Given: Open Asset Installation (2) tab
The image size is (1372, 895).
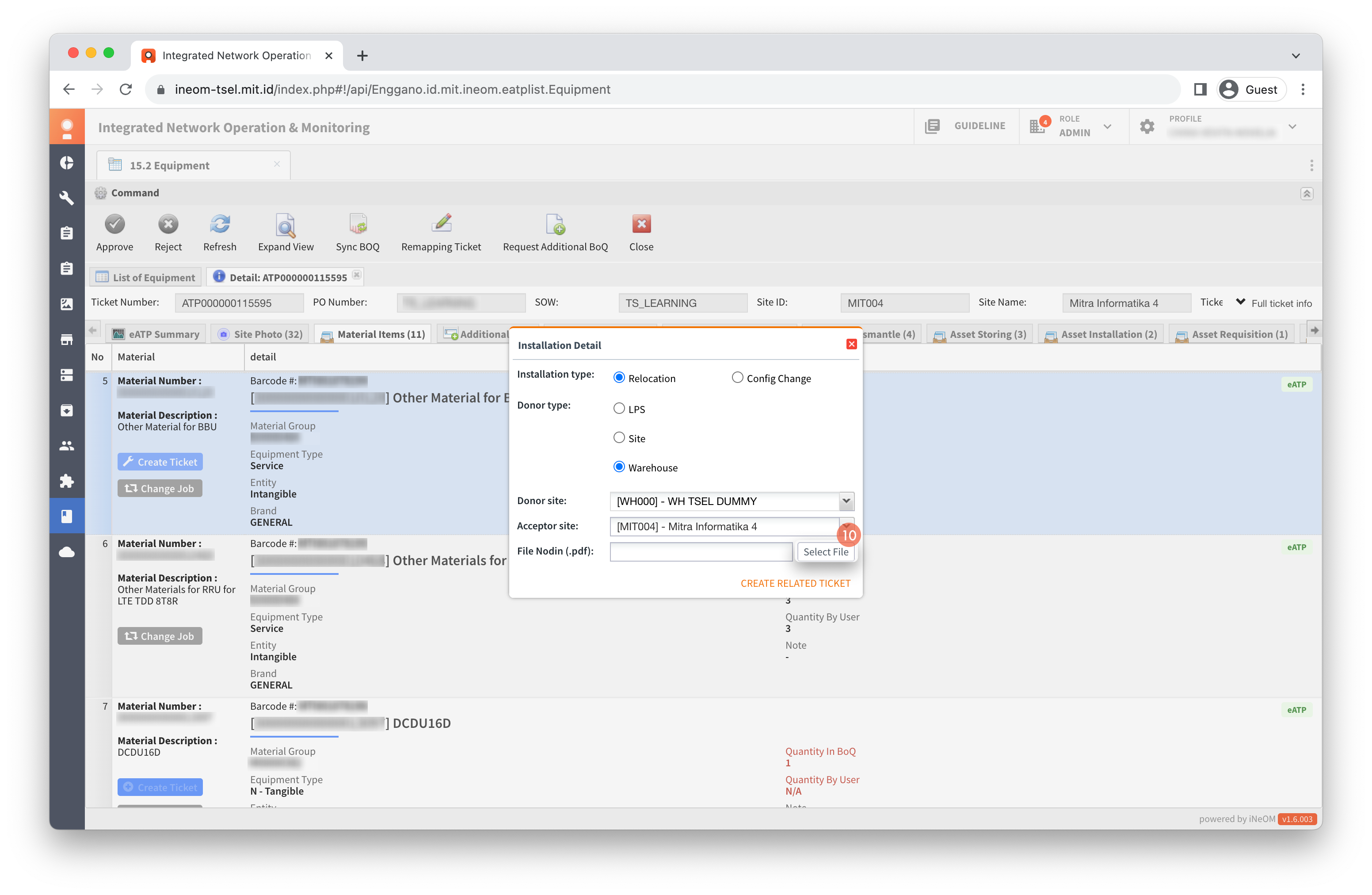Looking at the screenshot, I should (x=1101, y=334).
